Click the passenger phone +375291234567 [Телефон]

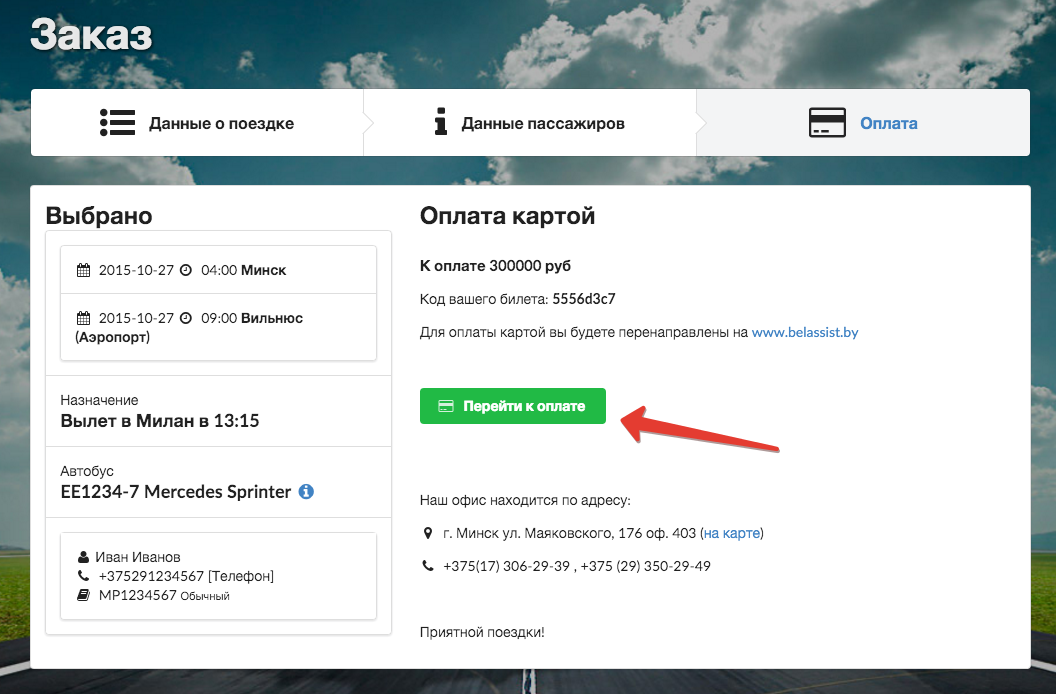point(187,576)
